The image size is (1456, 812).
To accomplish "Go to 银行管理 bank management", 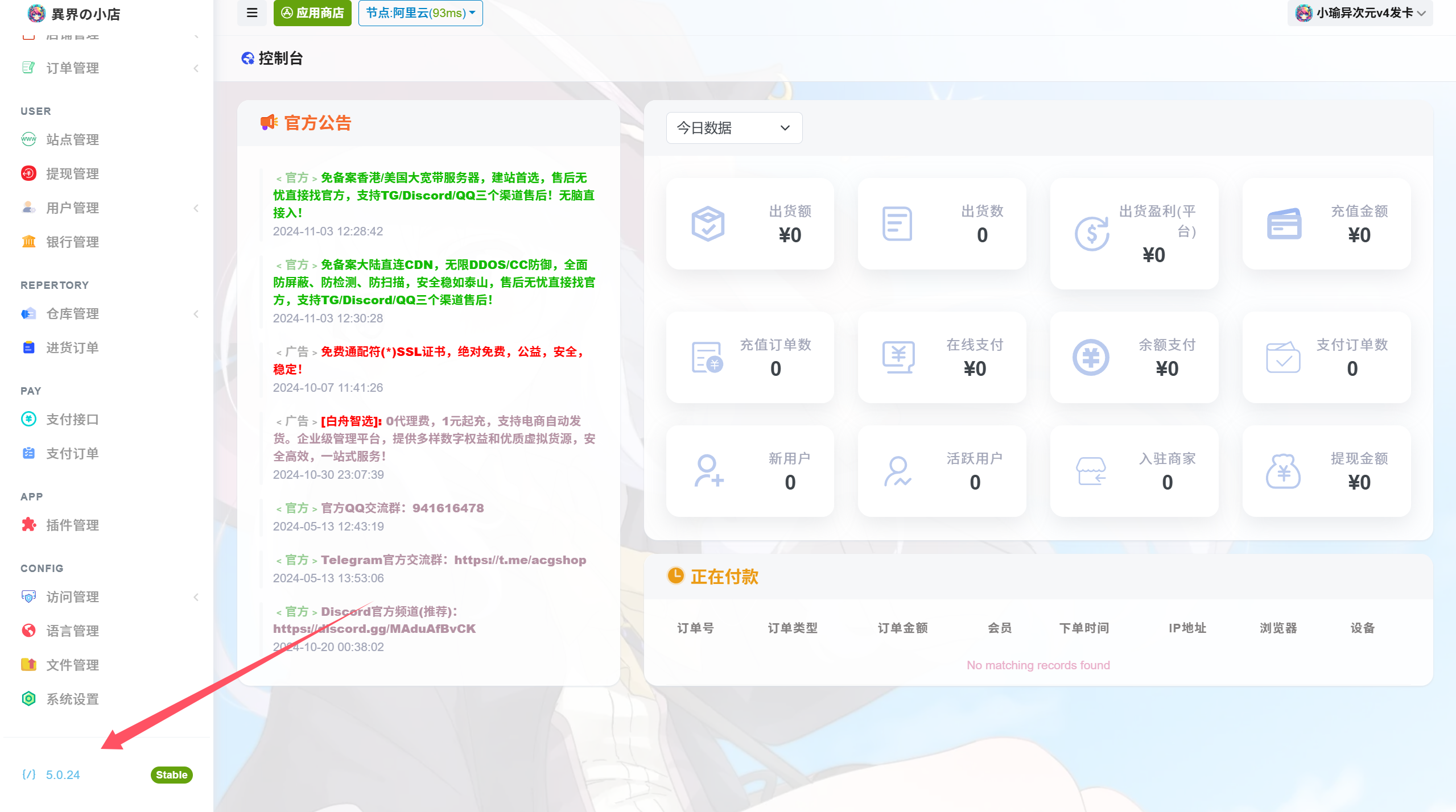I will (x=72, y=242).
